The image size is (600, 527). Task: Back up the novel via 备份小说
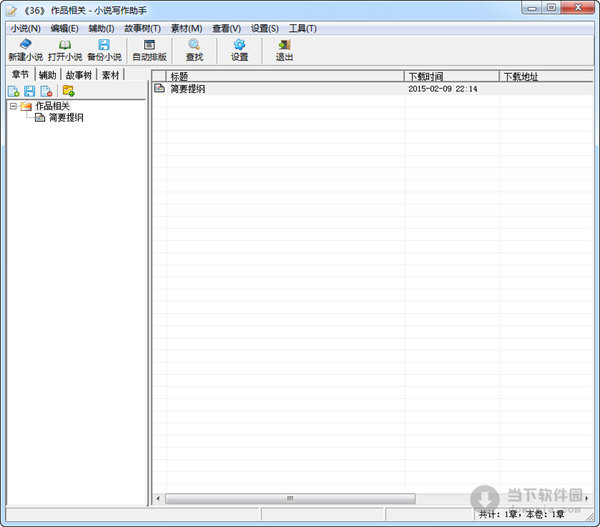point(104,50)
